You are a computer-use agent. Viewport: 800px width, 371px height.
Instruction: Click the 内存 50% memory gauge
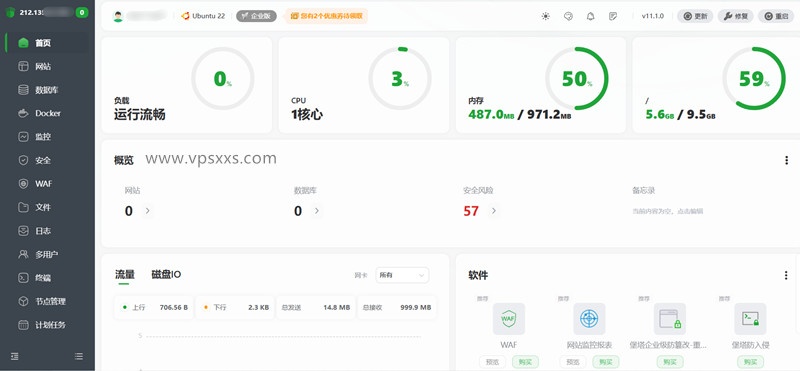(577, 79)
